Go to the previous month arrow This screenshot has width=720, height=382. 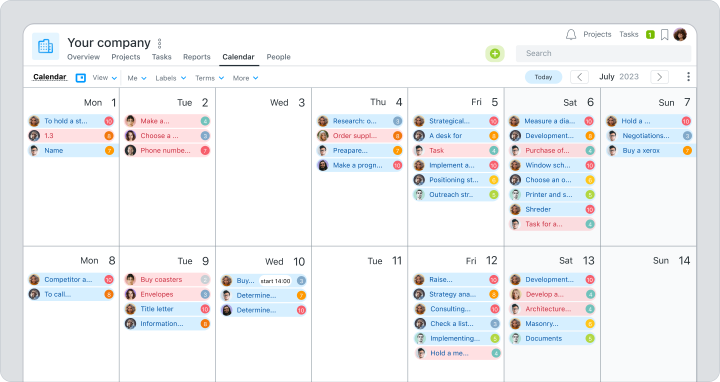point(579,77)
